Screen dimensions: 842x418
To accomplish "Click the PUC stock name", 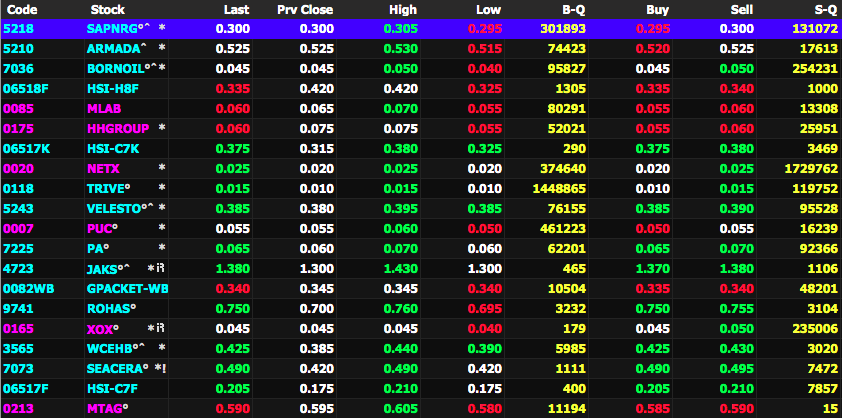I will click(99, 228).
